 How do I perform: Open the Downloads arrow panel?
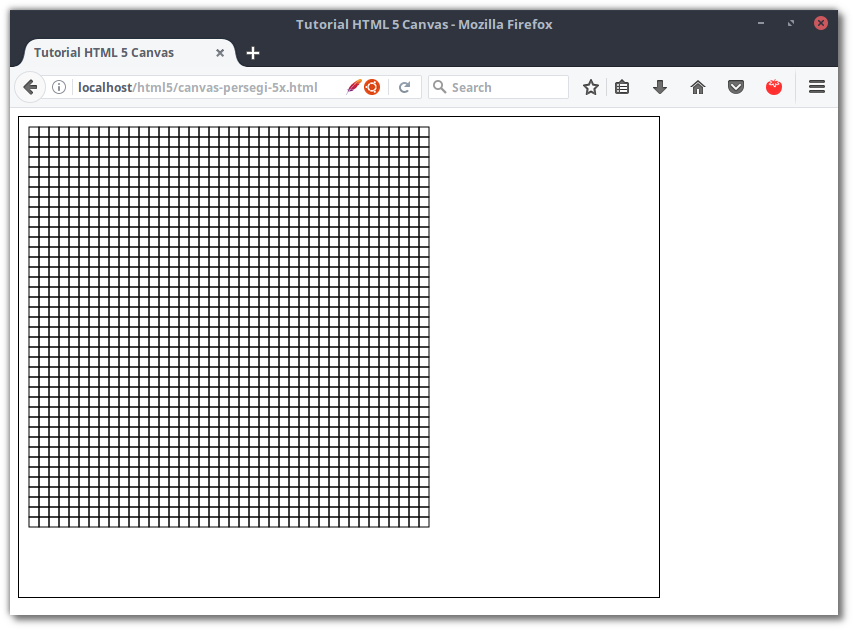pos(660,87)
